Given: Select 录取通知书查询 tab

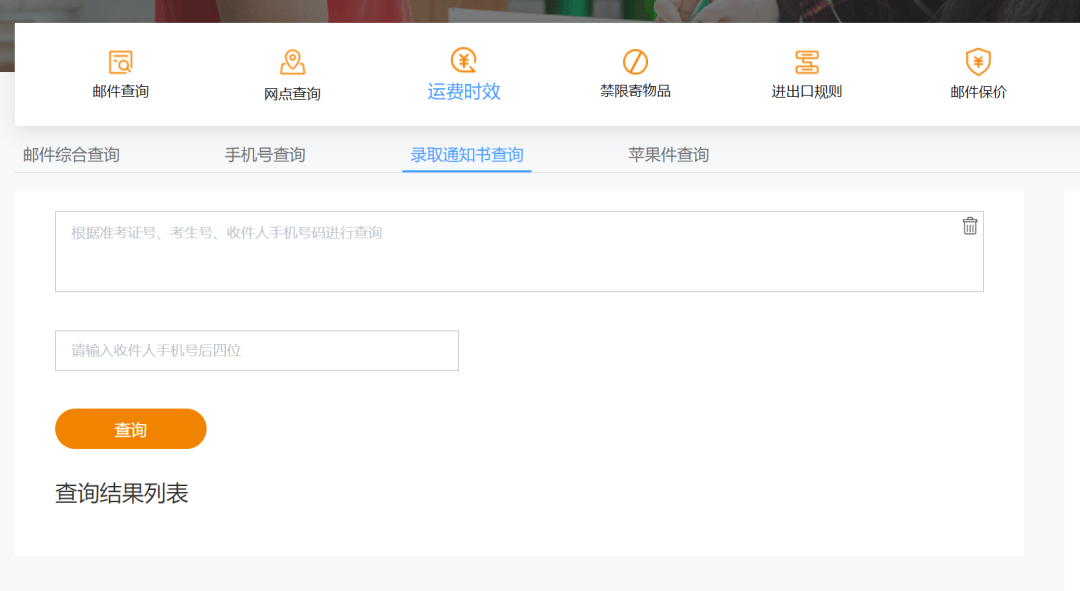Looking at the screenshot, I should coord(467,155).
